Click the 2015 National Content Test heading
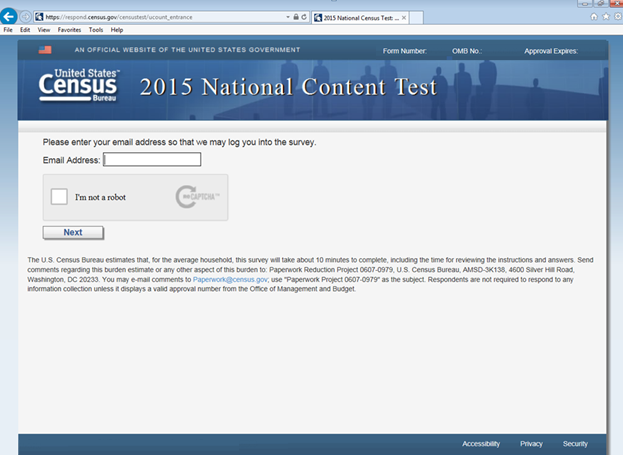 [288, 87]
